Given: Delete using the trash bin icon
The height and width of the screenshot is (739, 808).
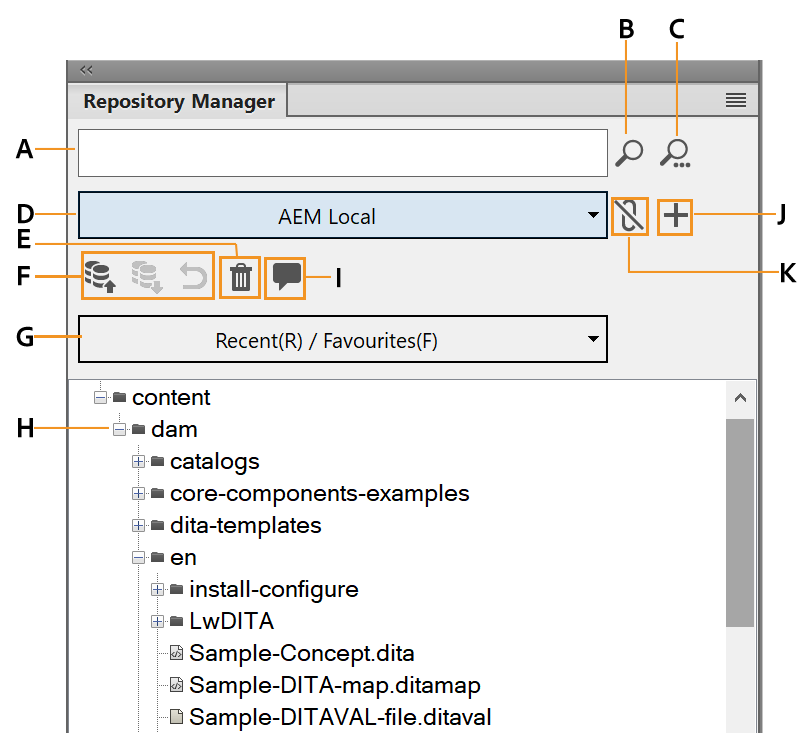Looking at the screenshot, I should (x=239, y=277).
